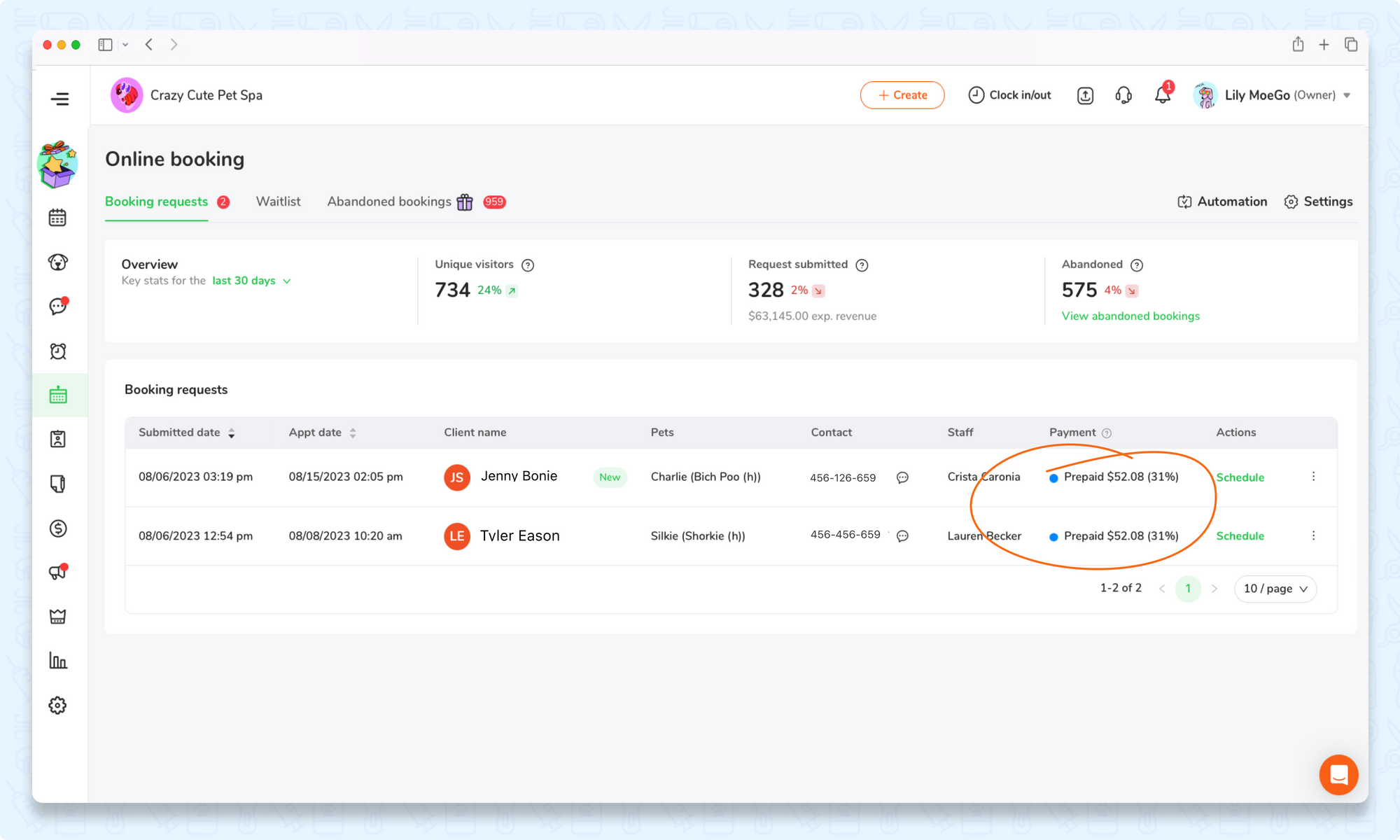Toggle the hamburger menu to collapse sidebar
Viewport: 1400px width, 840px height.
point(60,99)
